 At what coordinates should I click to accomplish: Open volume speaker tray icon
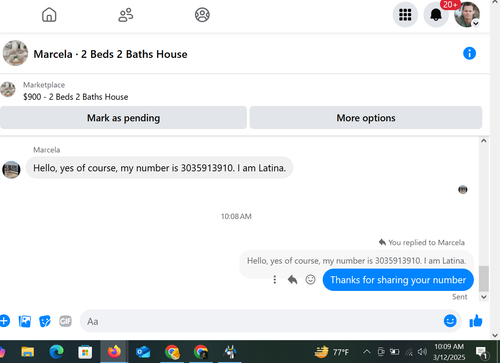click(x=422, y=352)
